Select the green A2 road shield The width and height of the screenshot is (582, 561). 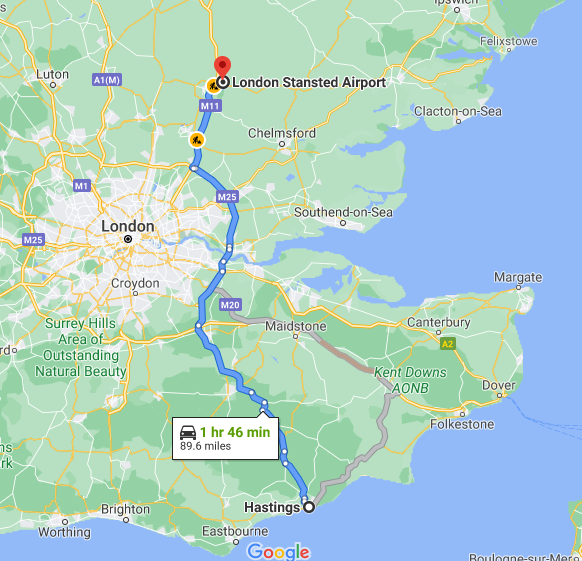[x=448, y=344]
